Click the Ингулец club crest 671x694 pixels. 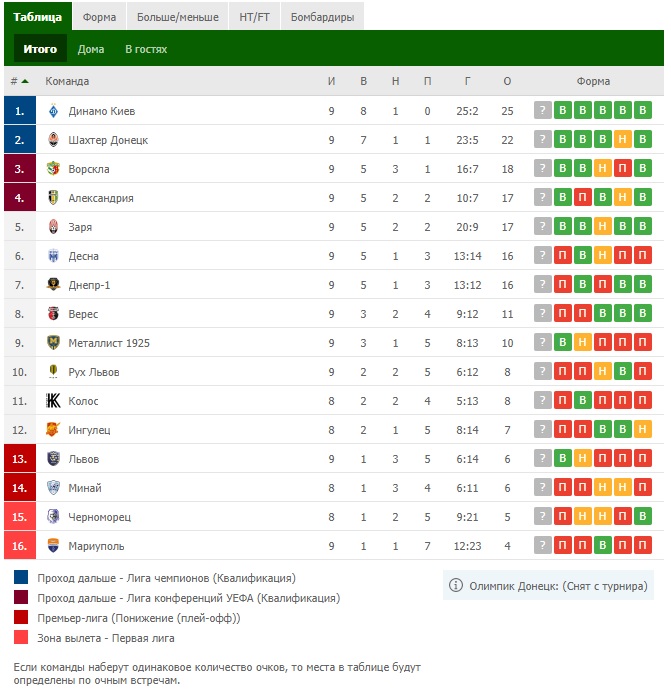pos(53,429)
